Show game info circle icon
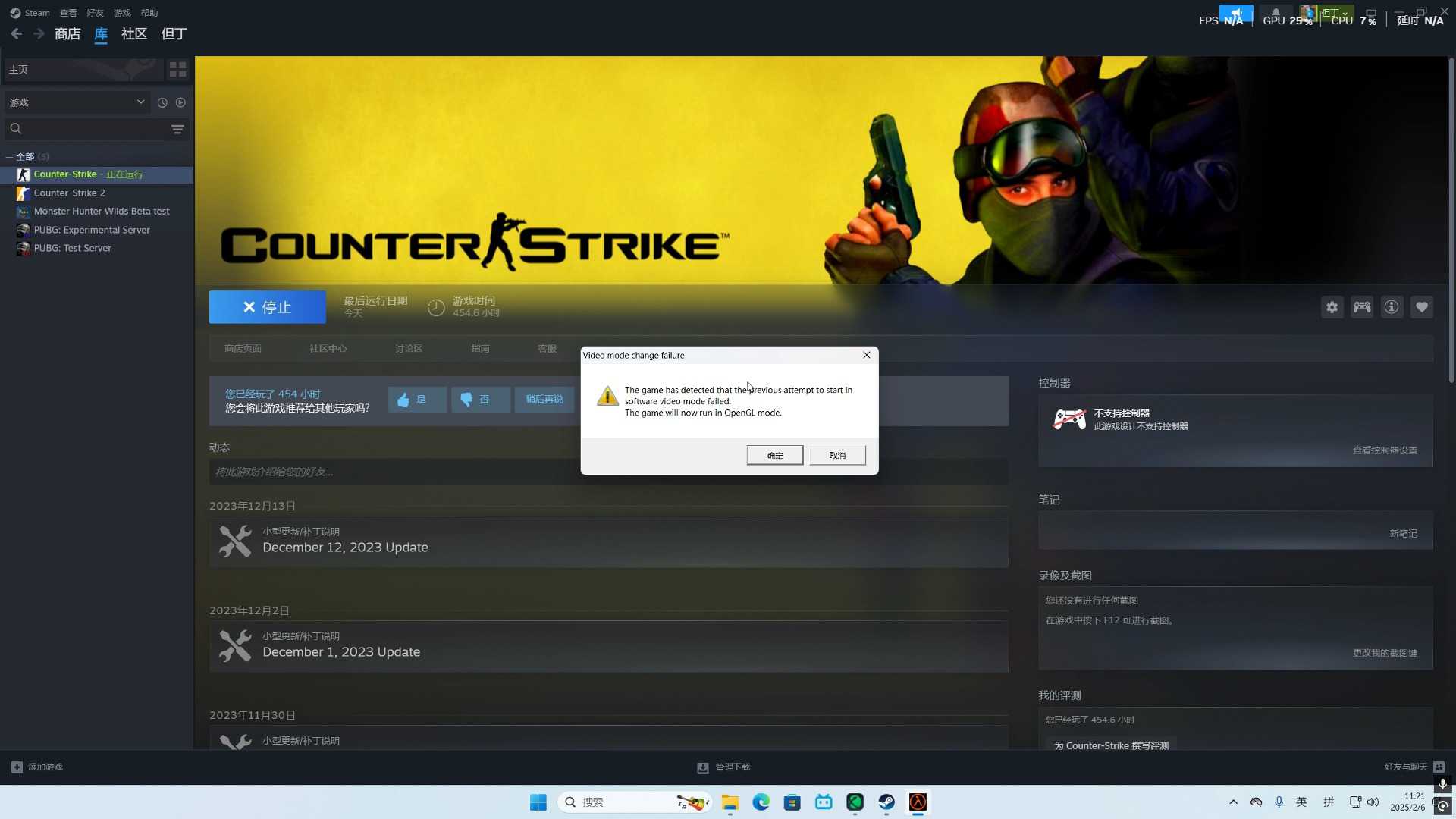 coord(1392,307)
